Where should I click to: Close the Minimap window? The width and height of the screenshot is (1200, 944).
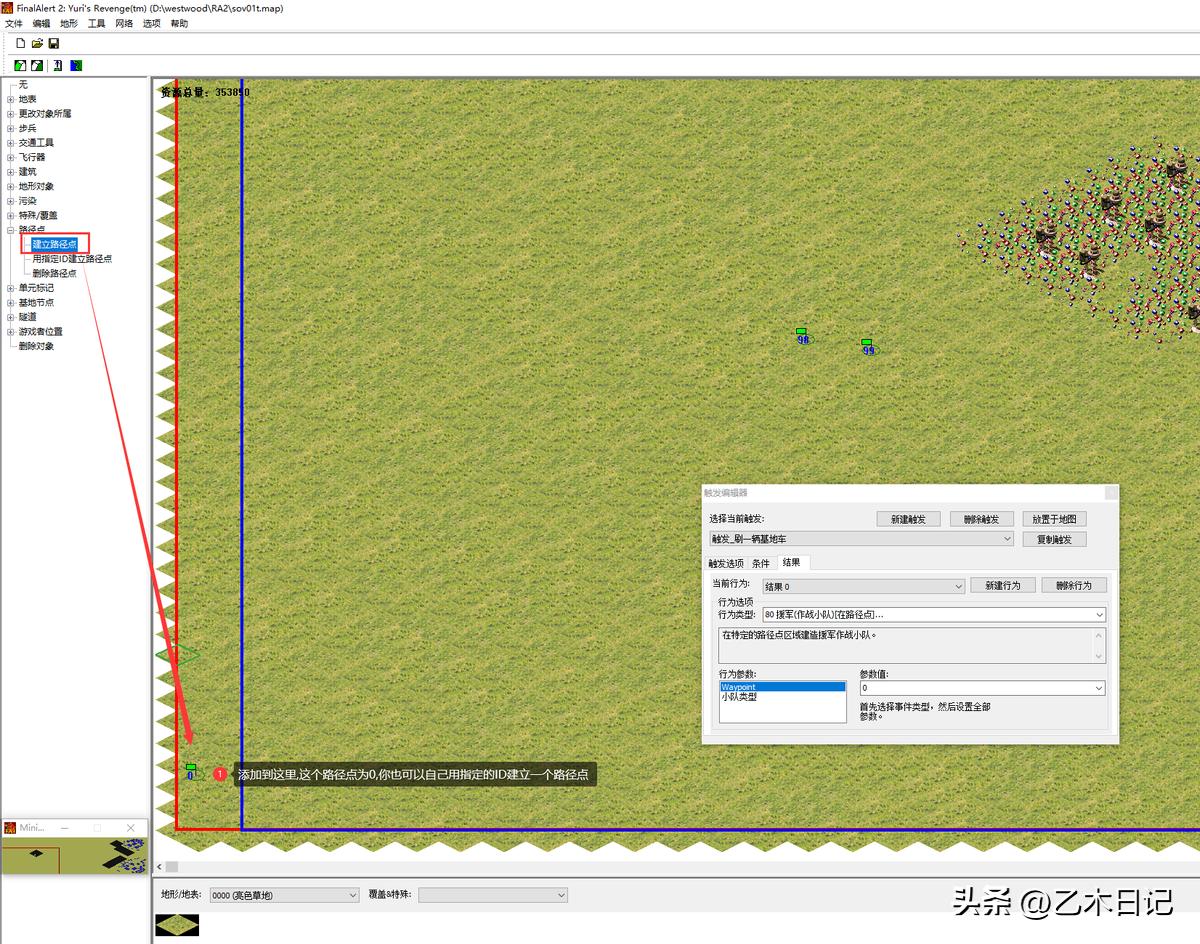pos(131,828)
